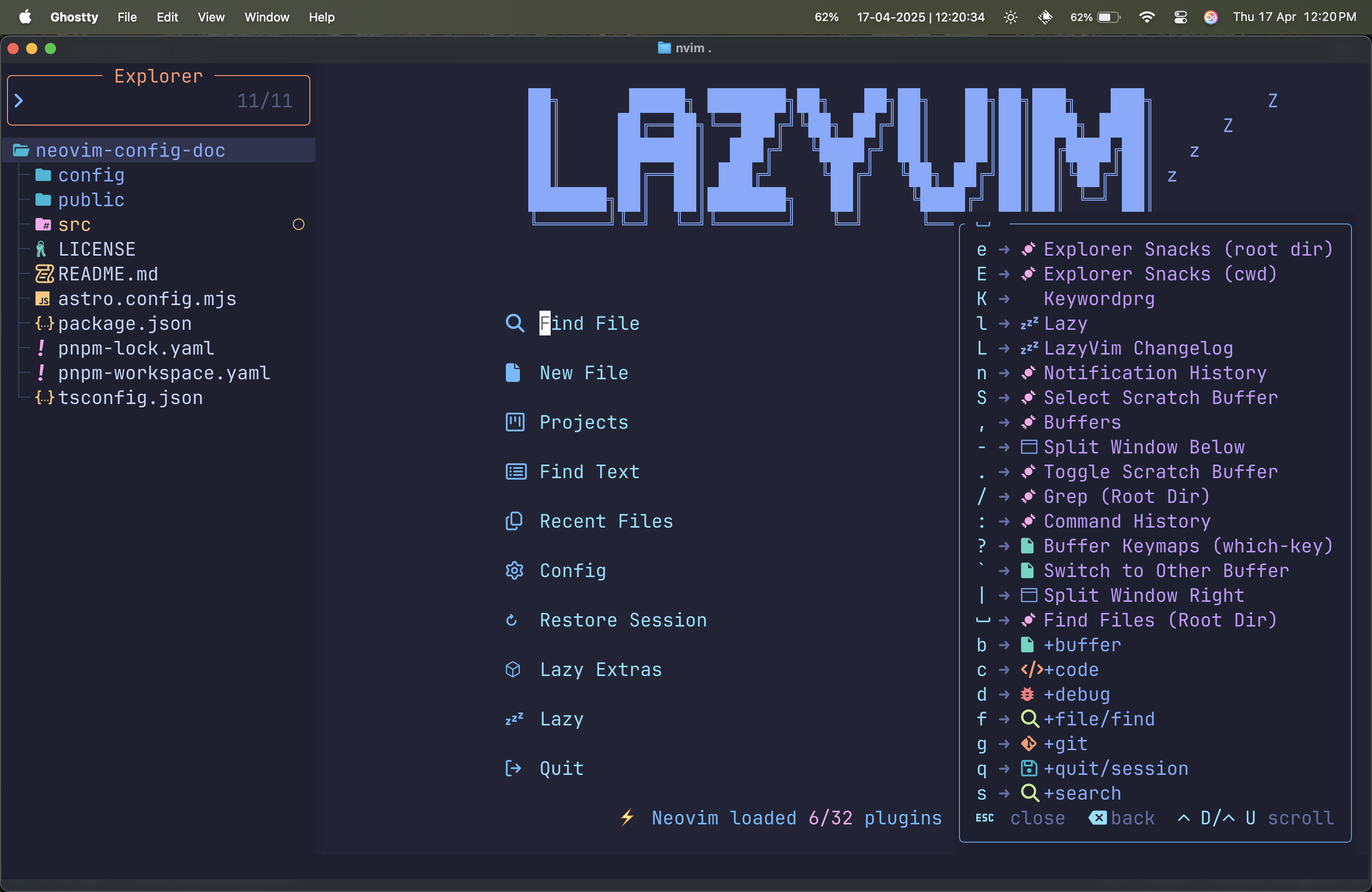
Task: Focus the Explorer search input field
Action: pyautogui.click(x=159, y=101)
